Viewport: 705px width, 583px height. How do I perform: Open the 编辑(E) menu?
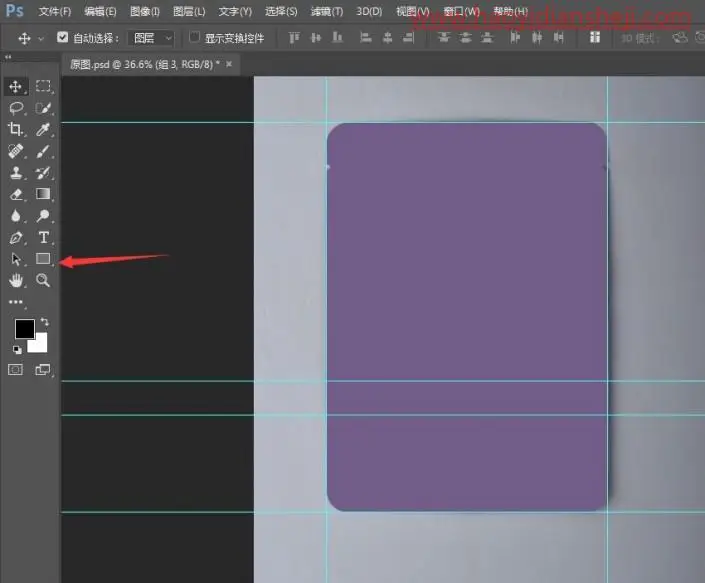point(100,11)
